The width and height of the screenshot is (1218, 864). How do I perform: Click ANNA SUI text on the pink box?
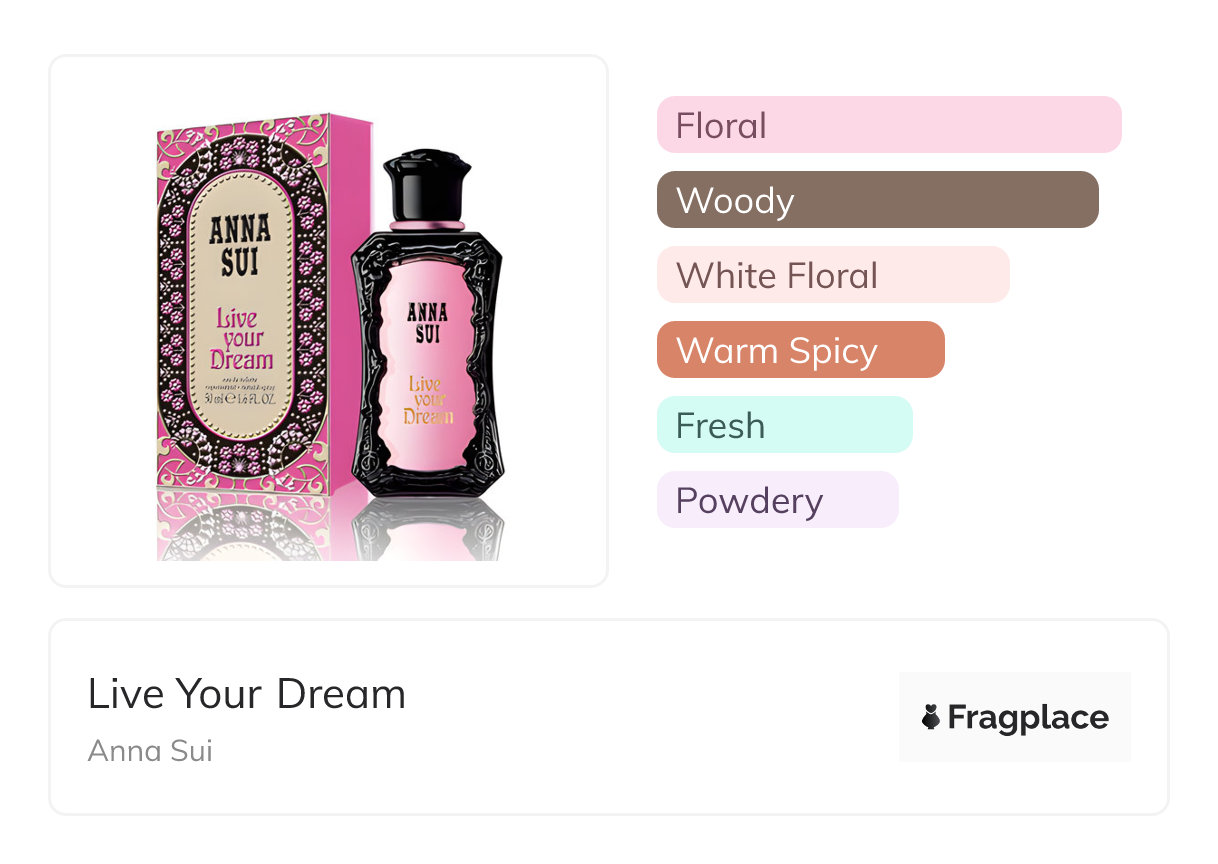(240, 245)
